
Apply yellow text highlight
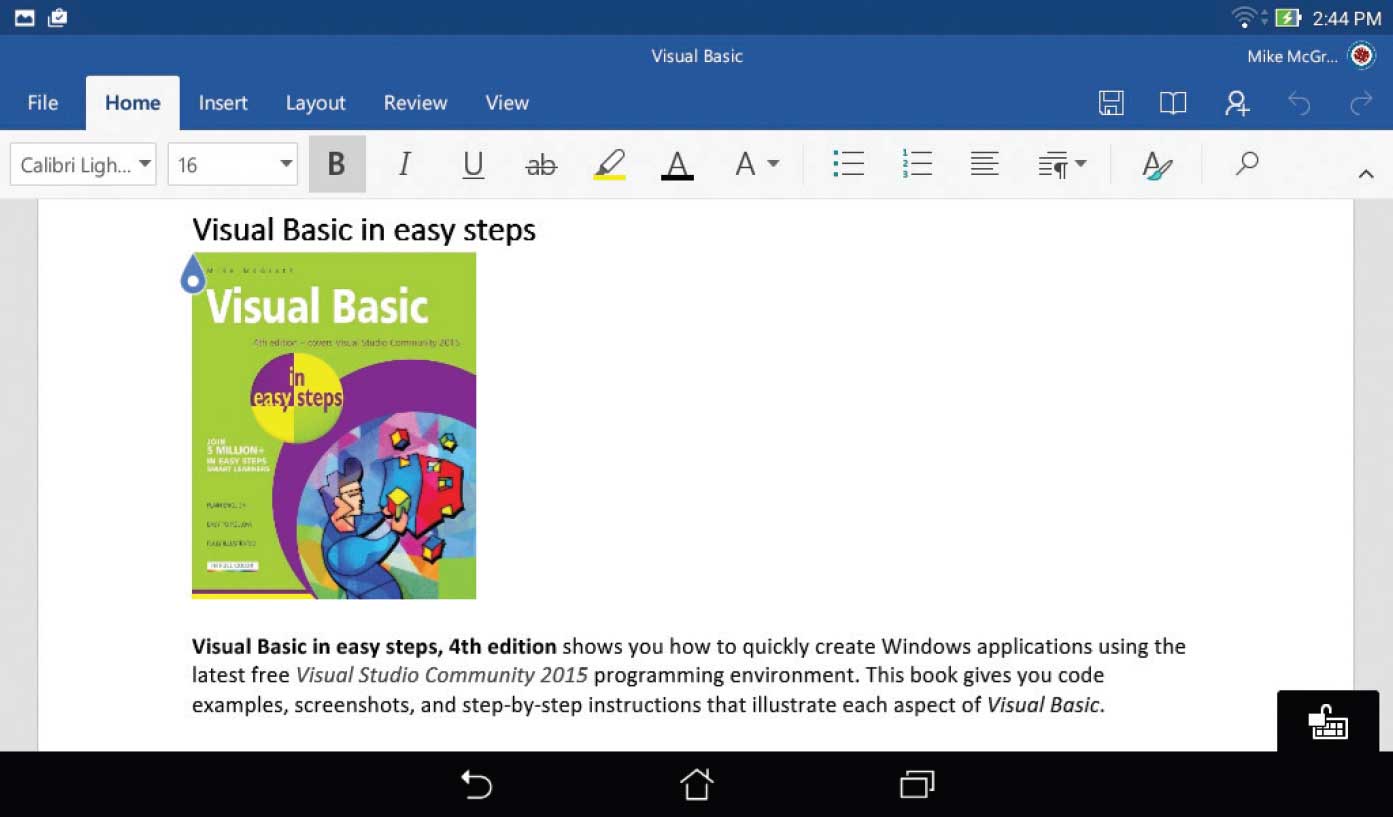click(x=609, y=164)
